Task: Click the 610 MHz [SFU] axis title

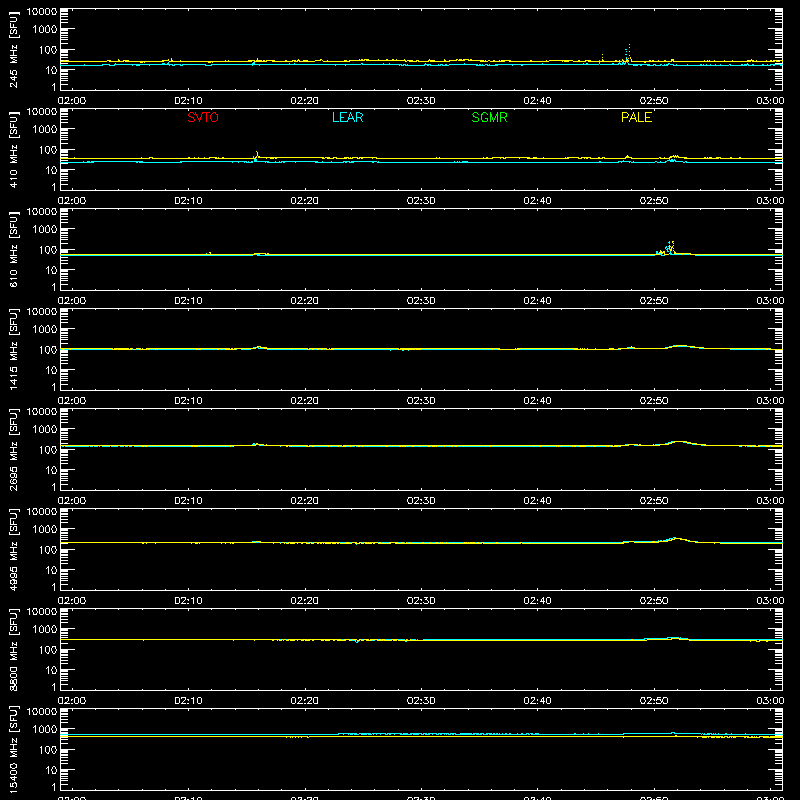Action: [x=13, y=250]
